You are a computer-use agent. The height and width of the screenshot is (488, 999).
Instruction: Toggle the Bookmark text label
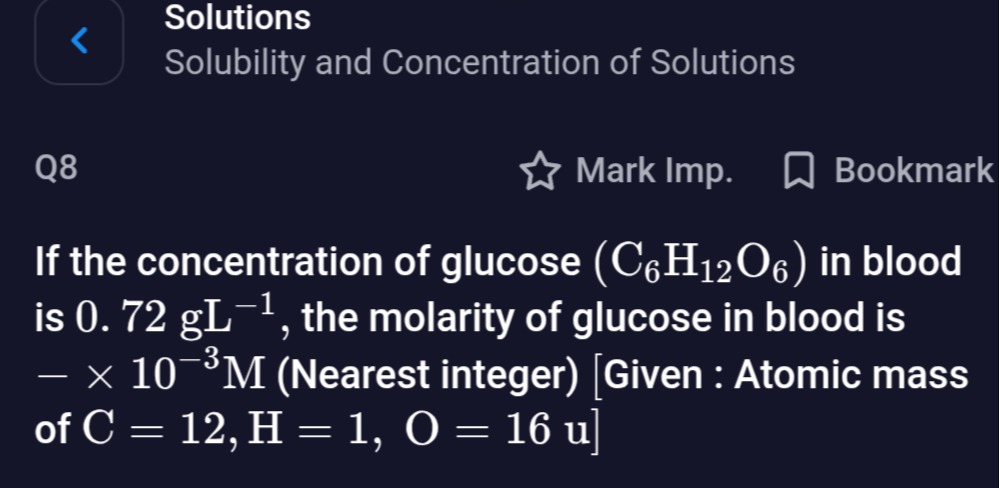[913, 171]
